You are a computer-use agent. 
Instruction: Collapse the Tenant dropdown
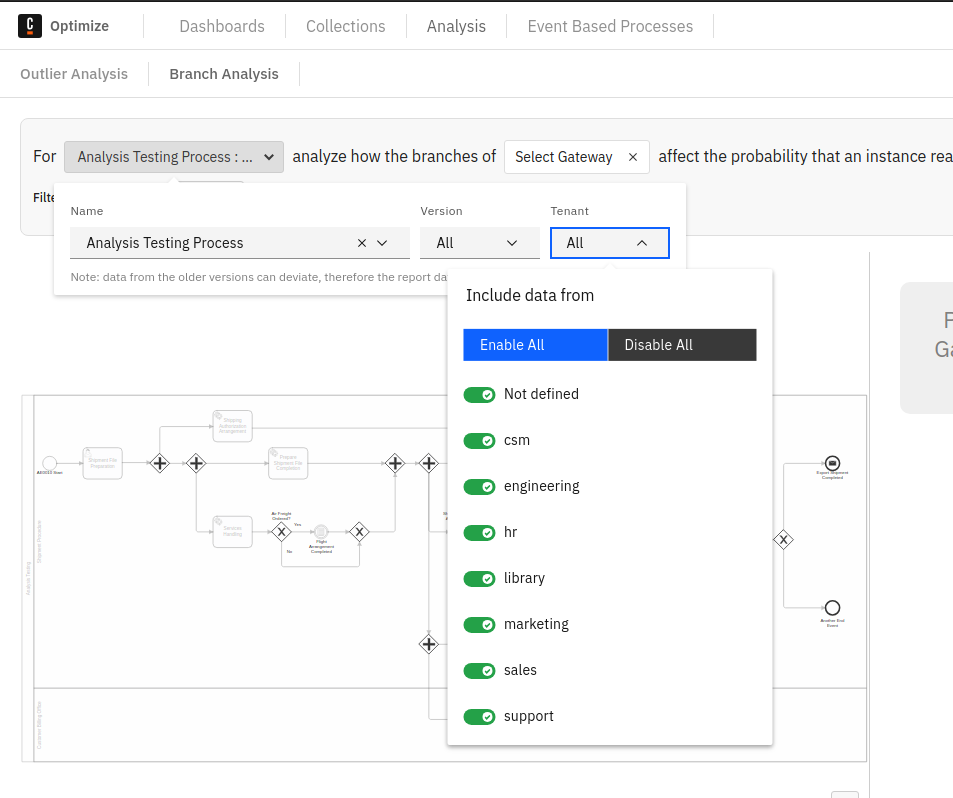click(x=609, y=243)
